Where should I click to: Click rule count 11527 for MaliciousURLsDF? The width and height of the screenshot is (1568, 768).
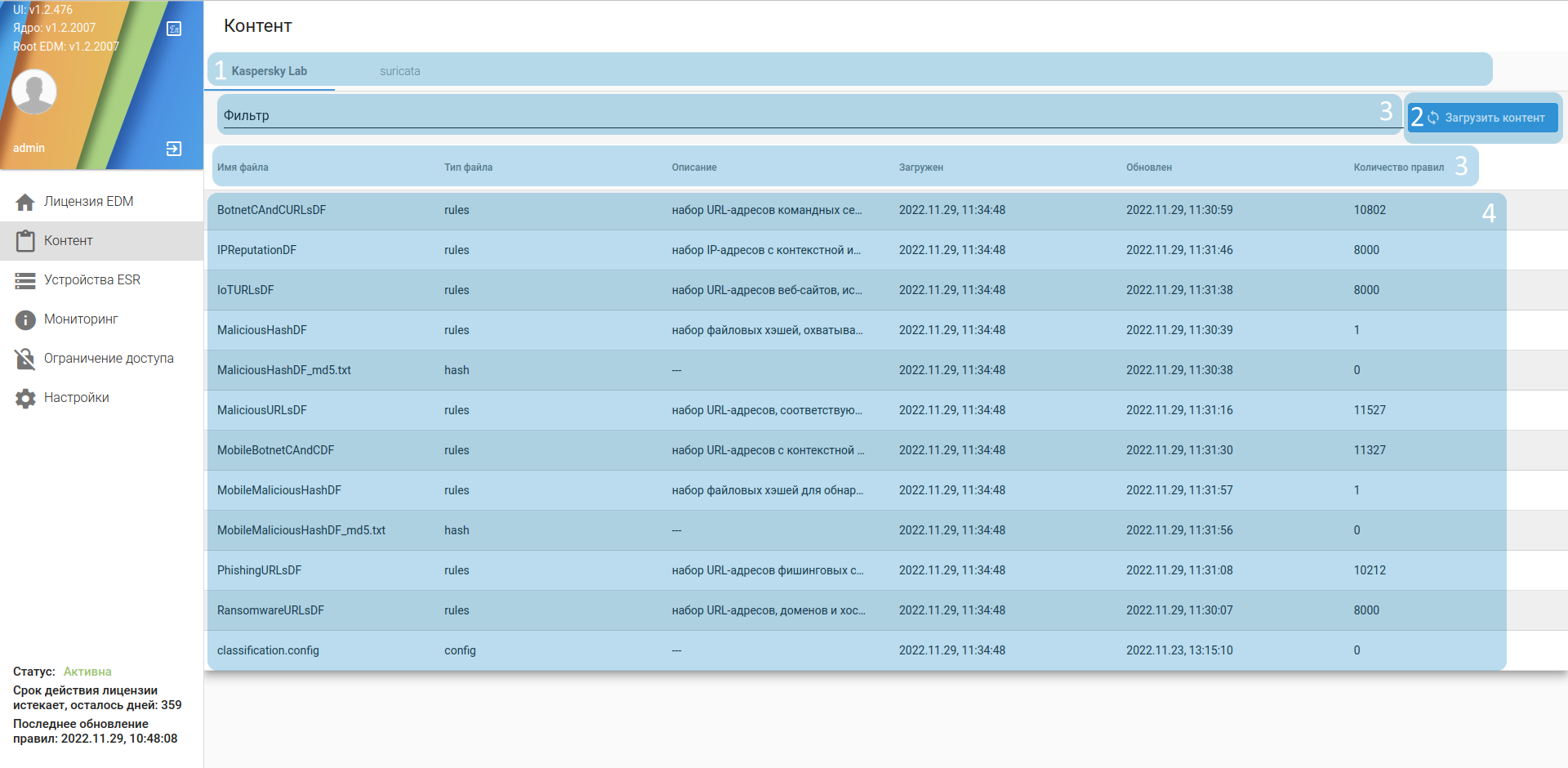(1370, 410)
